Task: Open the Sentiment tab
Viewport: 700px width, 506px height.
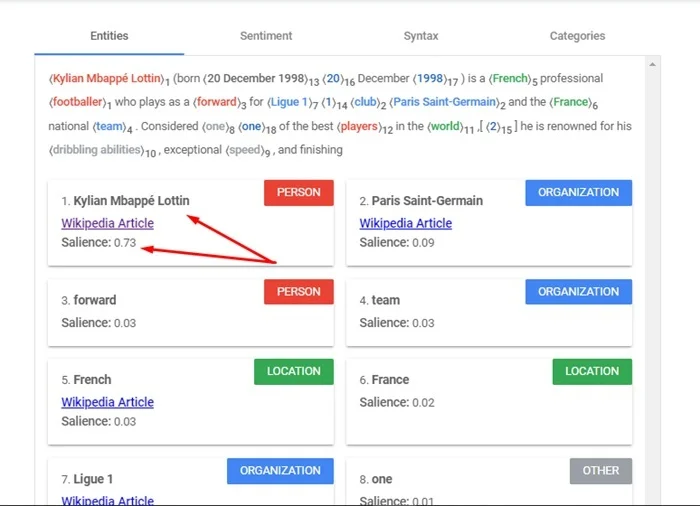Action: [266, 36]
